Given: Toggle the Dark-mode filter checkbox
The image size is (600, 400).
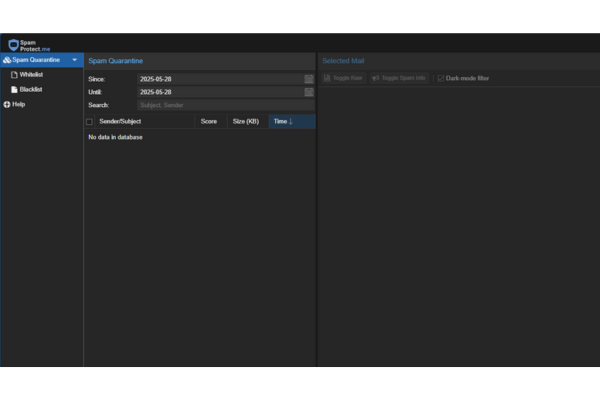Looking at the screenshot, I should (x=441, y=78).
